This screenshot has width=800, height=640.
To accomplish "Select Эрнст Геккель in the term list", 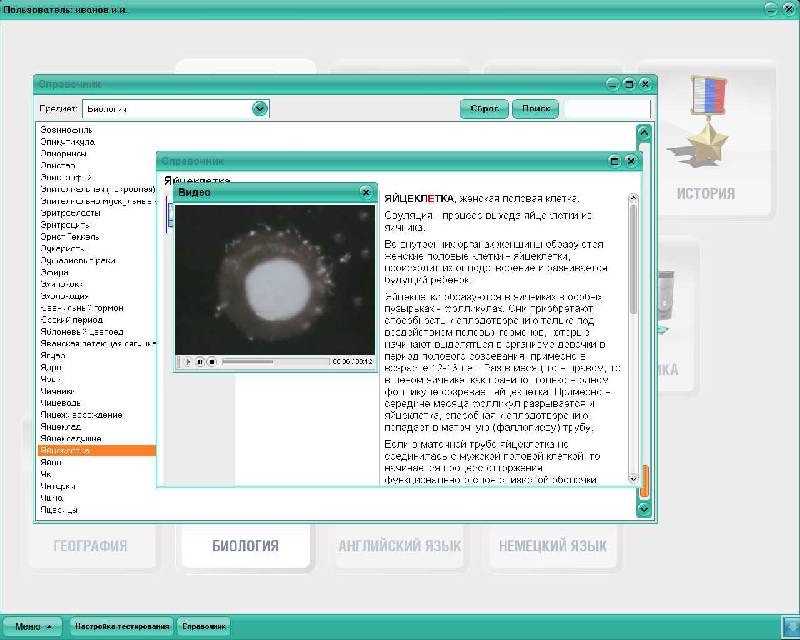I will point(70,237).
